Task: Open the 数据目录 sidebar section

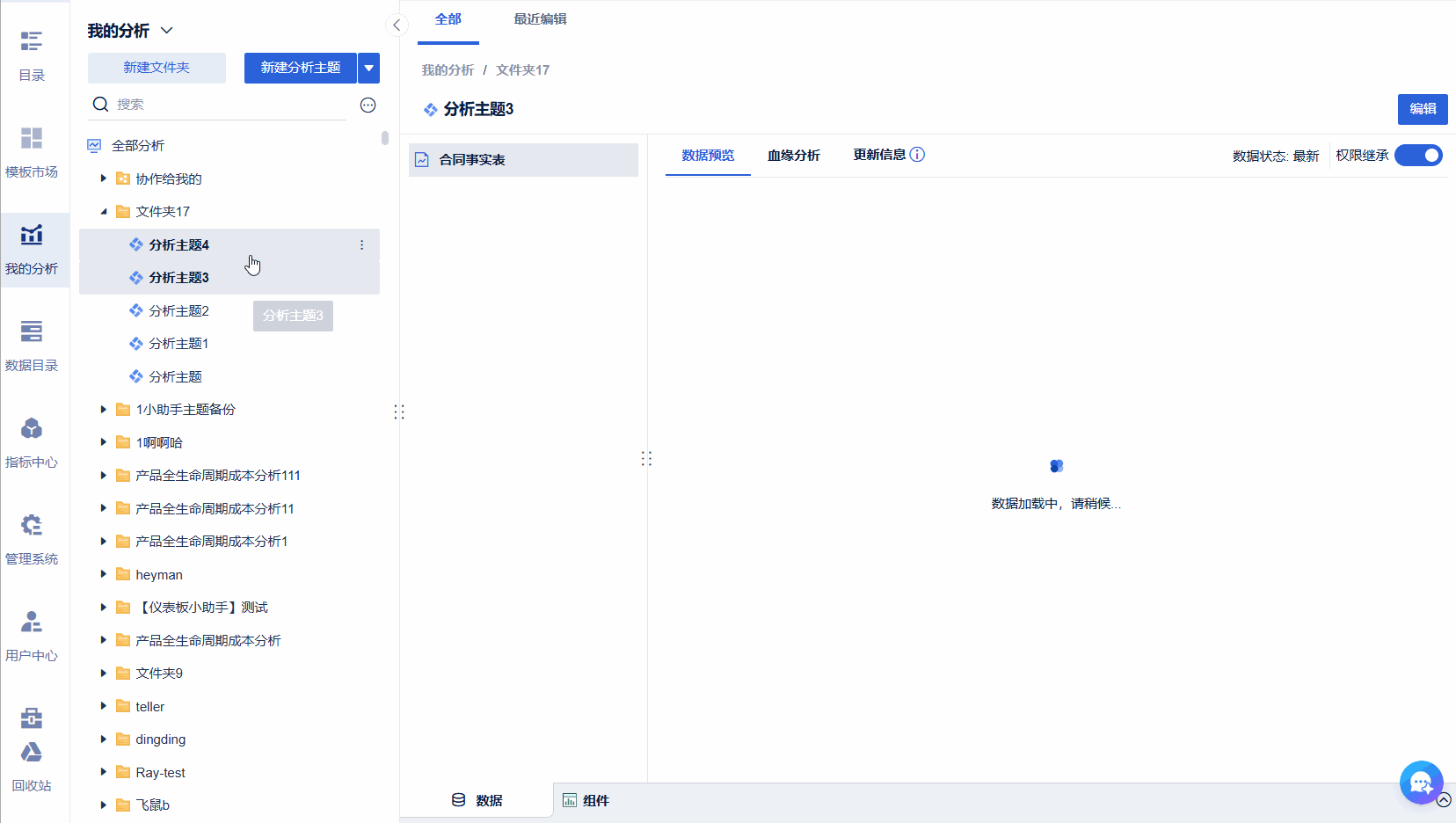Action: click(x=32, y=346)
